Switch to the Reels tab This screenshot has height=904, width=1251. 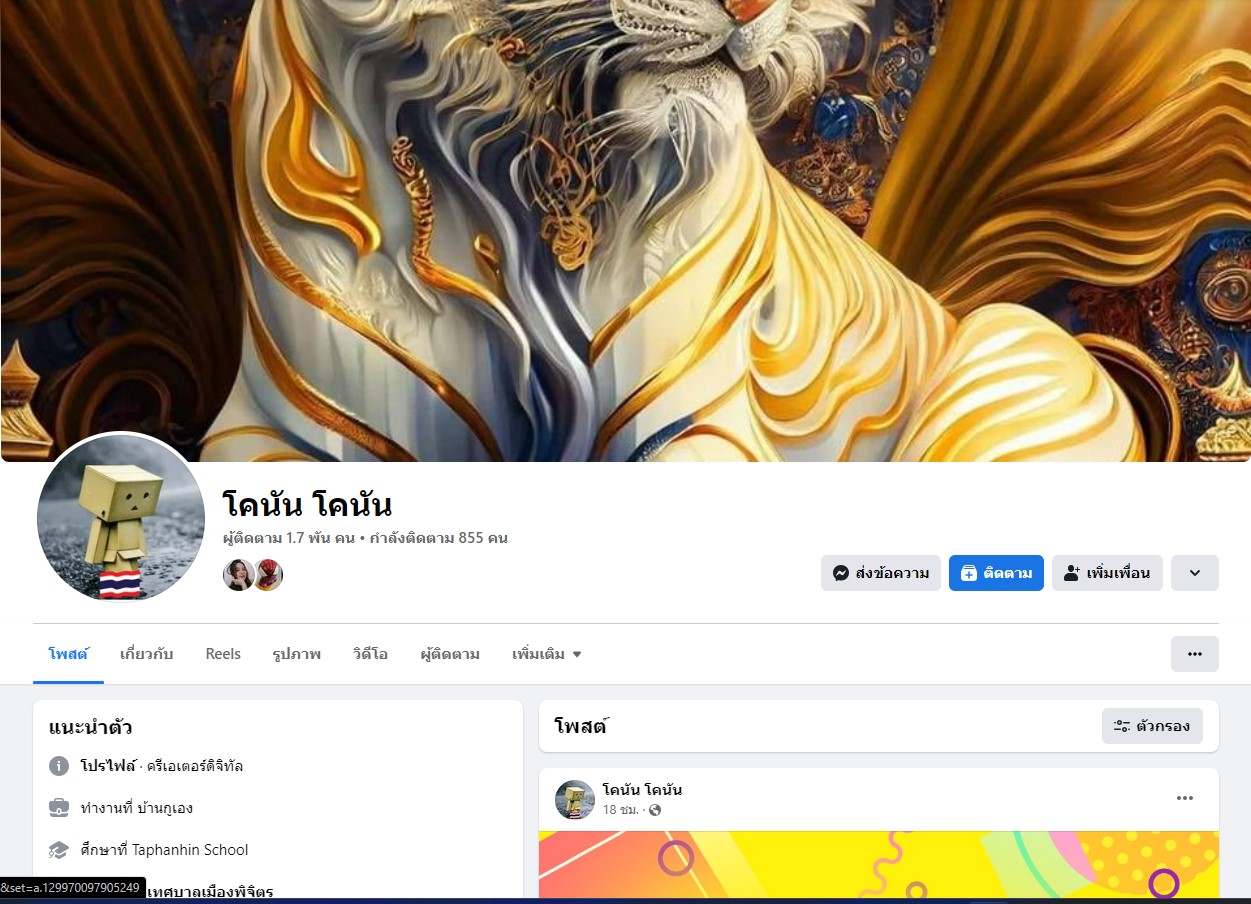(x=223, y=654)
